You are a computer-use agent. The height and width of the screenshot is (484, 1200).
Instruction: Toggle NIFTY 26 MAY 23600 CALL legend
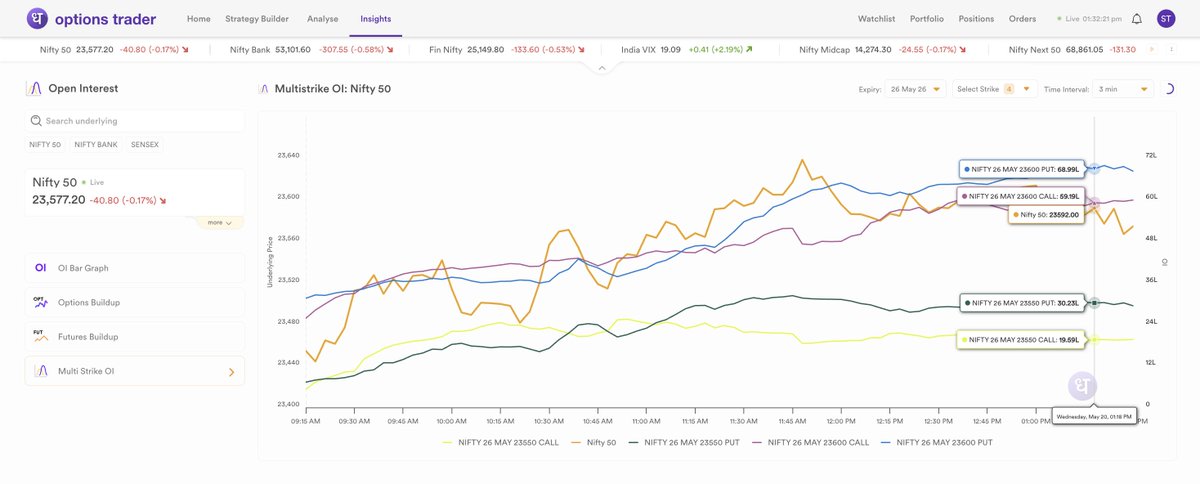pyautogui.click(x=813, y=441)
